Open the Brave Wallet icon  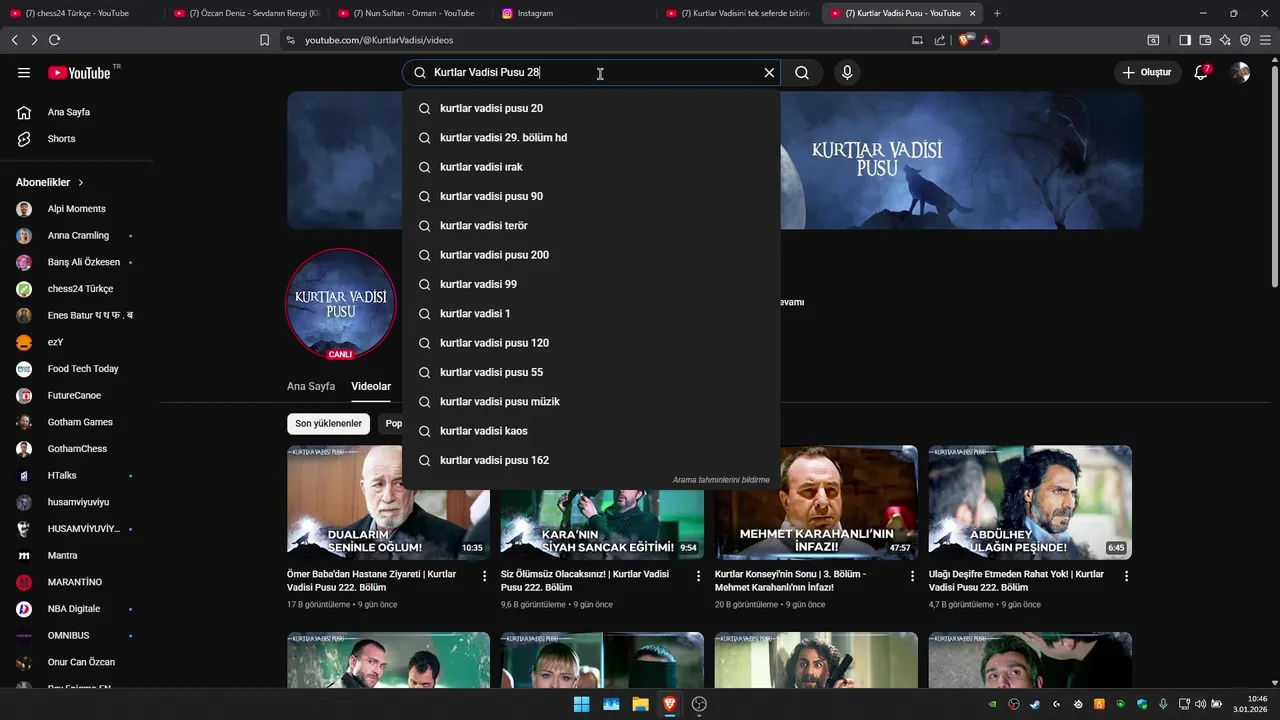tap(1205, 40)
